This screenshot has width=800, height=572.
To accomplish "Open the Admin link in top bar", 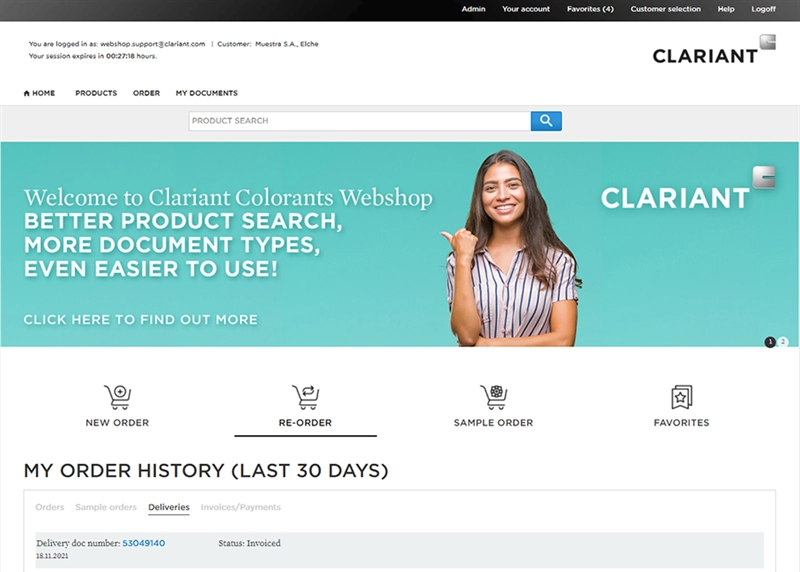I will tap(473, 9).
